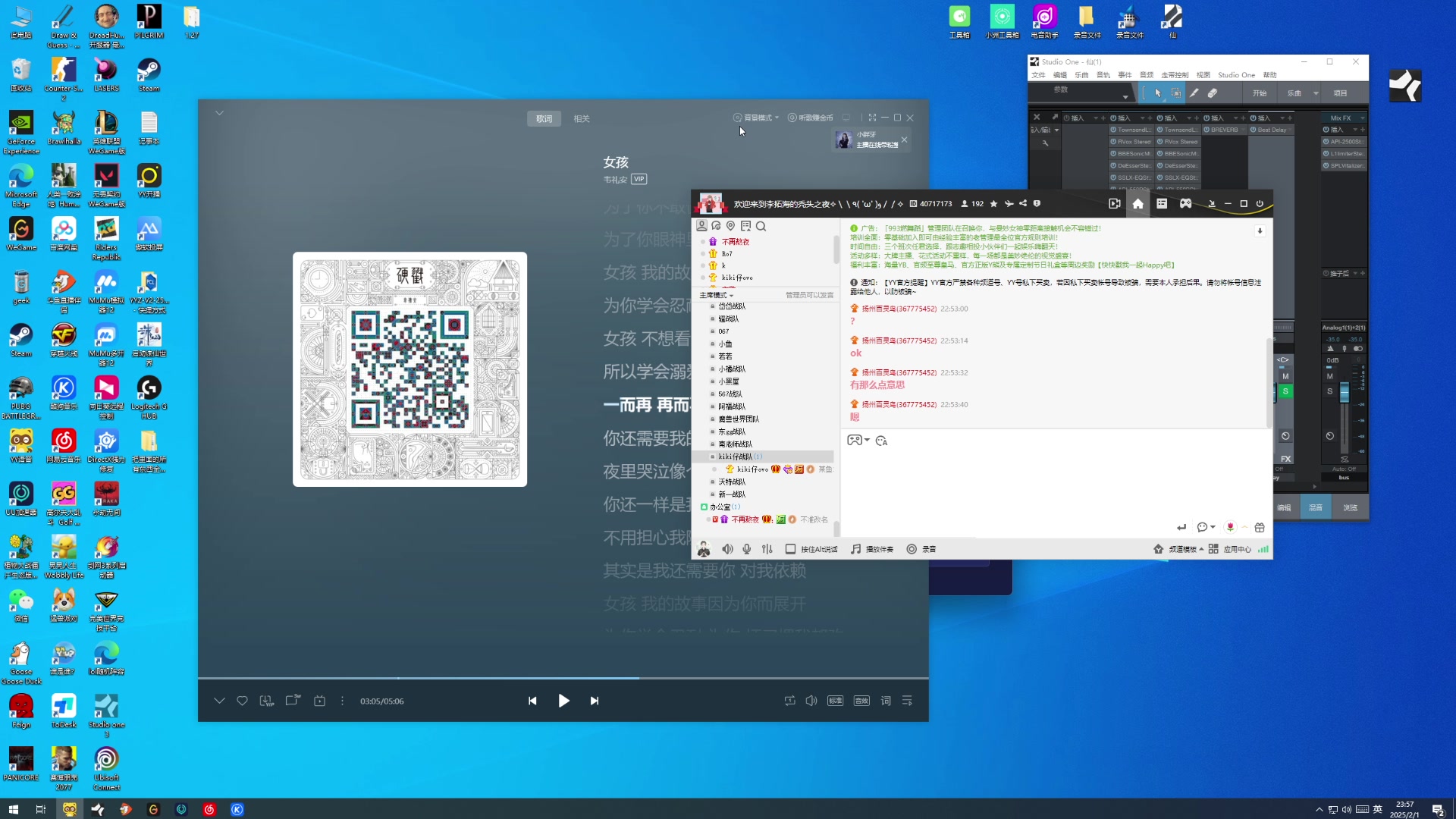Open the playlist queue icon in the player
This screenshot has height=819, width=1456.
(907, 701)
